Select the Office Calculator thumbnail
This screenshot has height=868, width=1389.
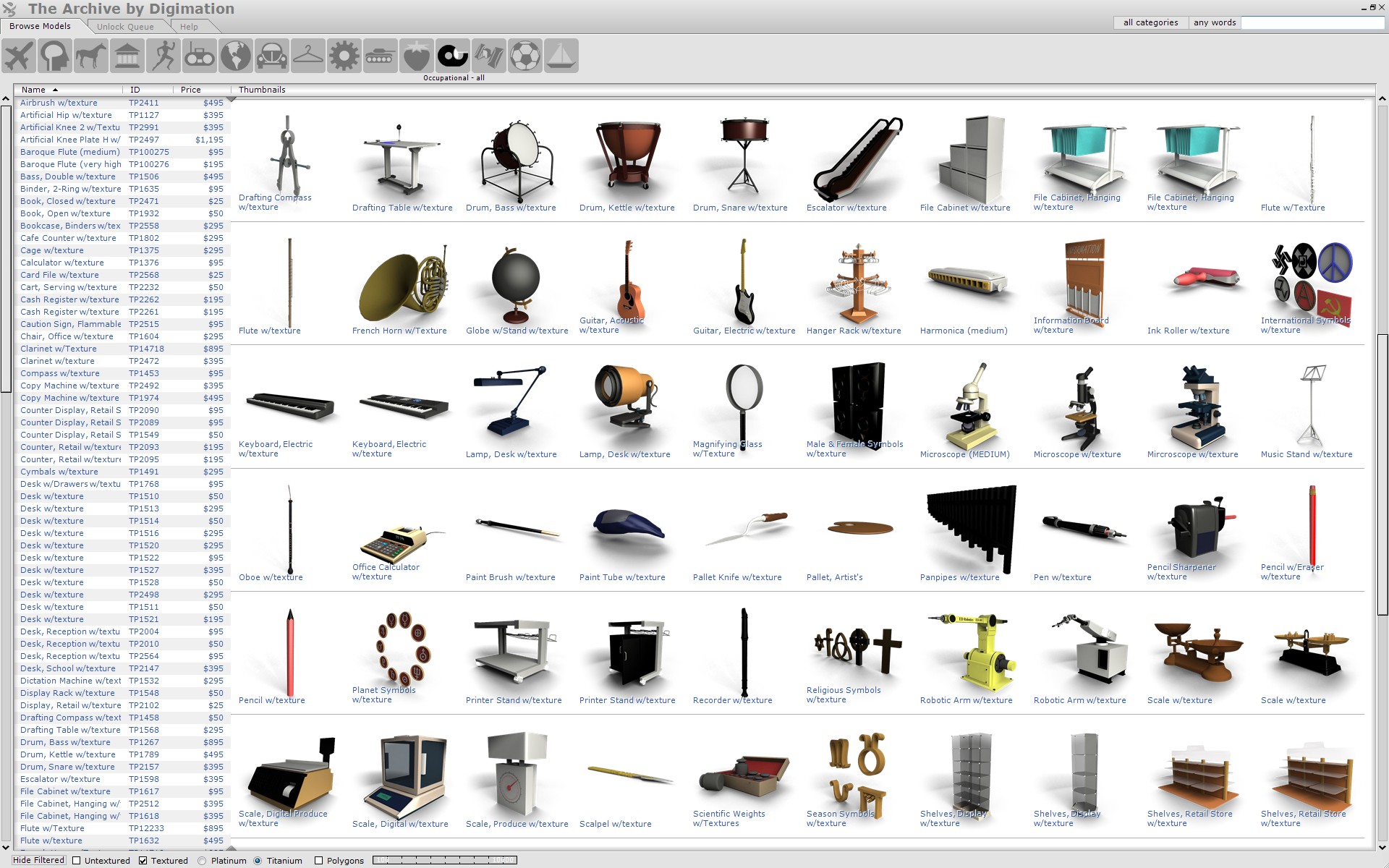(x=403, y=533)
